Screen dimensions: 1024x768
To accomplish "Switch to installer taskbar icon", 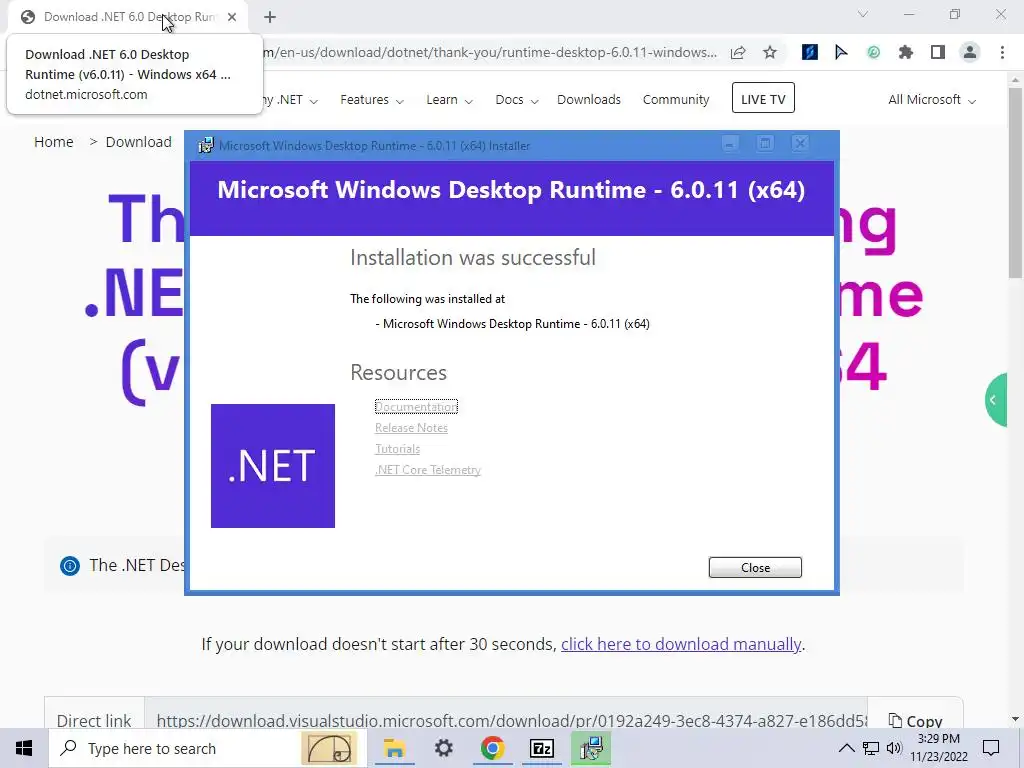I will click(591, 748).
